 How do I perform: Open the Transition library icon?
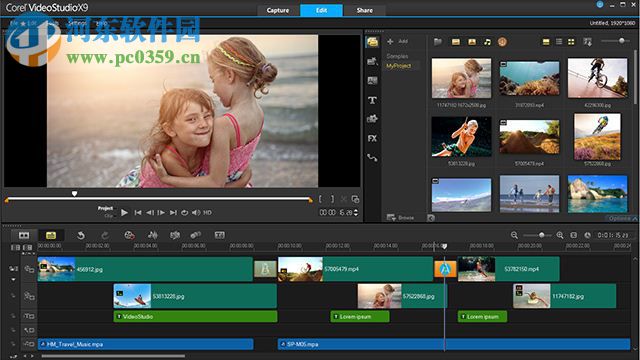(x=372, y=80)
